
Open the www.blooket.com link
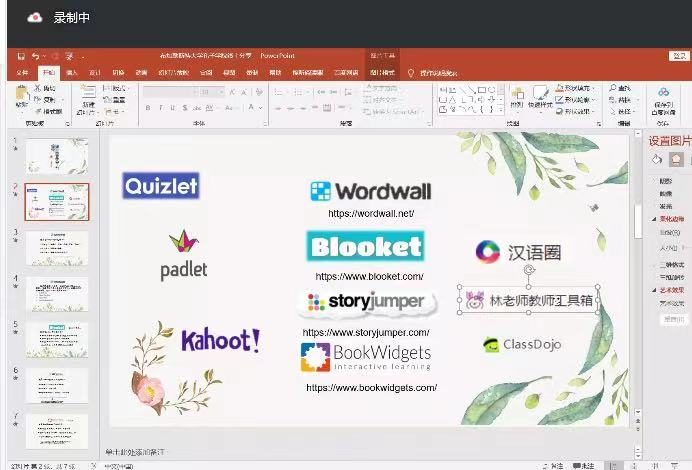coord(369,276)
